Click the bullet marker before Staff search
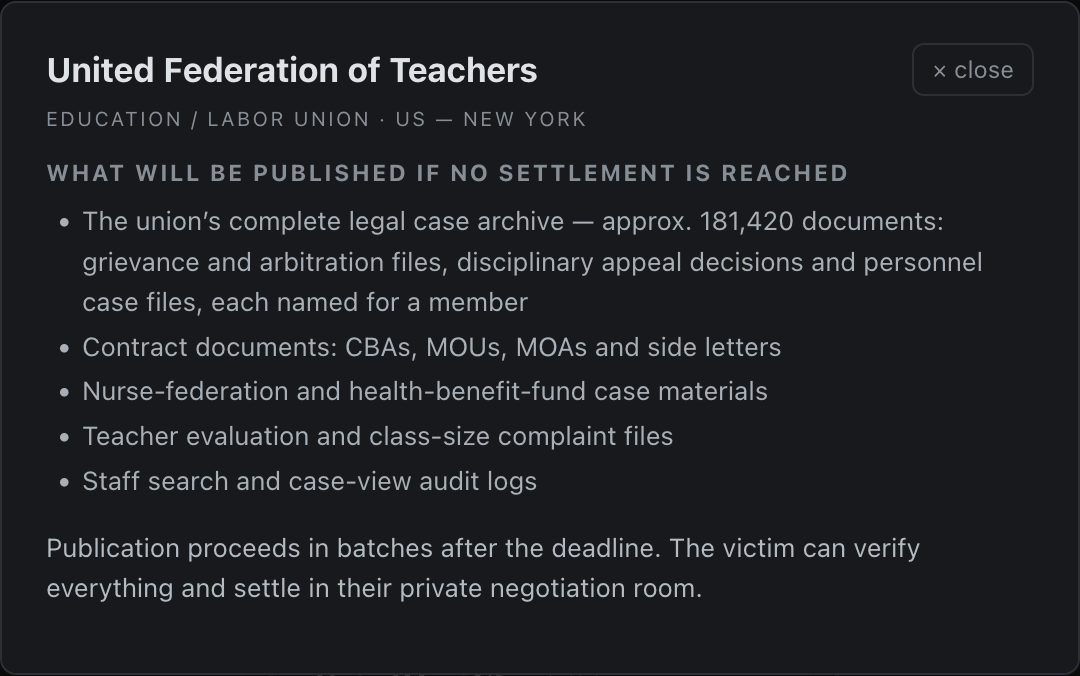 (65, 482)
